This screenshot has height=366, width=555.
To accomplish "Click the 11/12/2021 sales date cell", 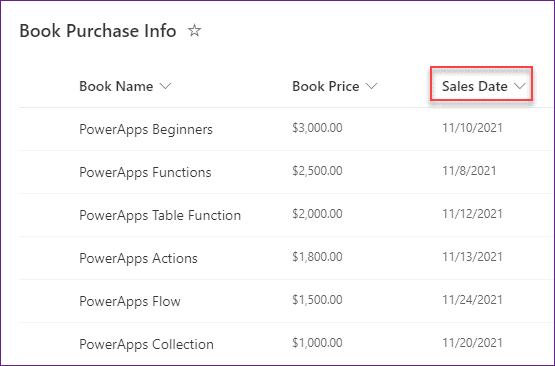I will (473, 213).
